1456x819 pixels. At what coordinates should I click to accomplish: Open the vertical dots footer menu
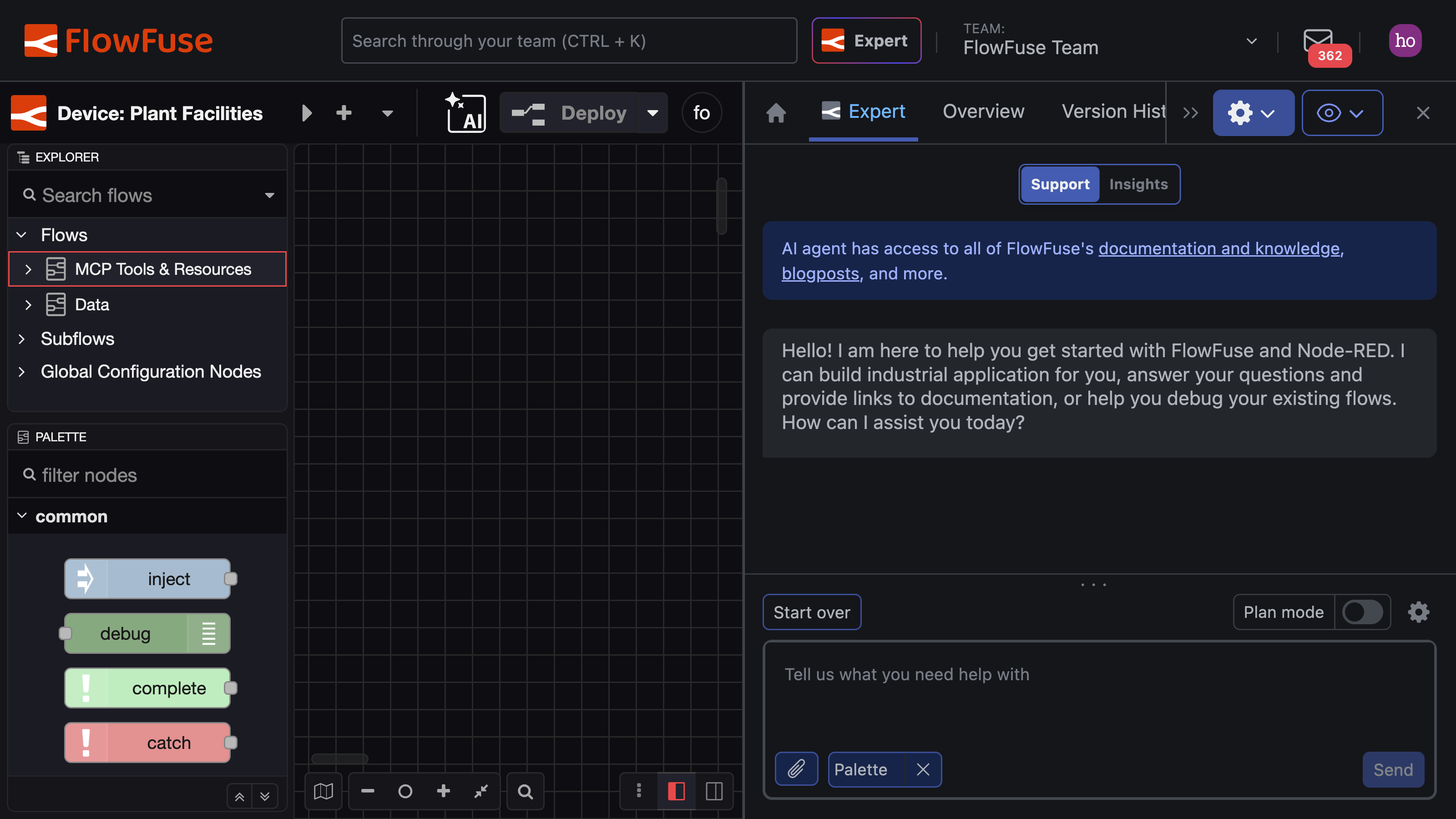(639, 791)
